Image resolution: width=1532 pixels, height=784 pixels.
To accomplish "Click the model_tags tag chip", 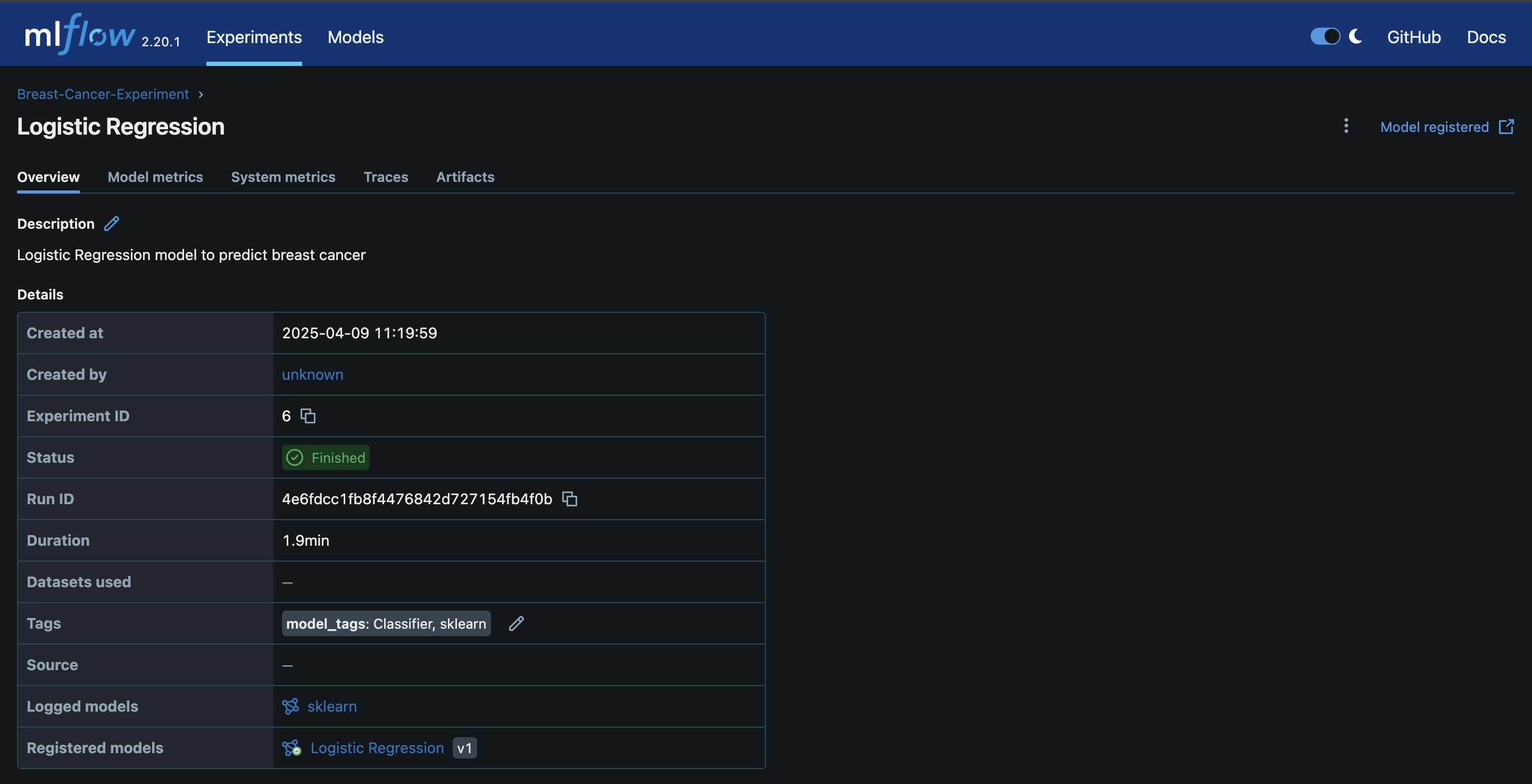I will point(386,623).
